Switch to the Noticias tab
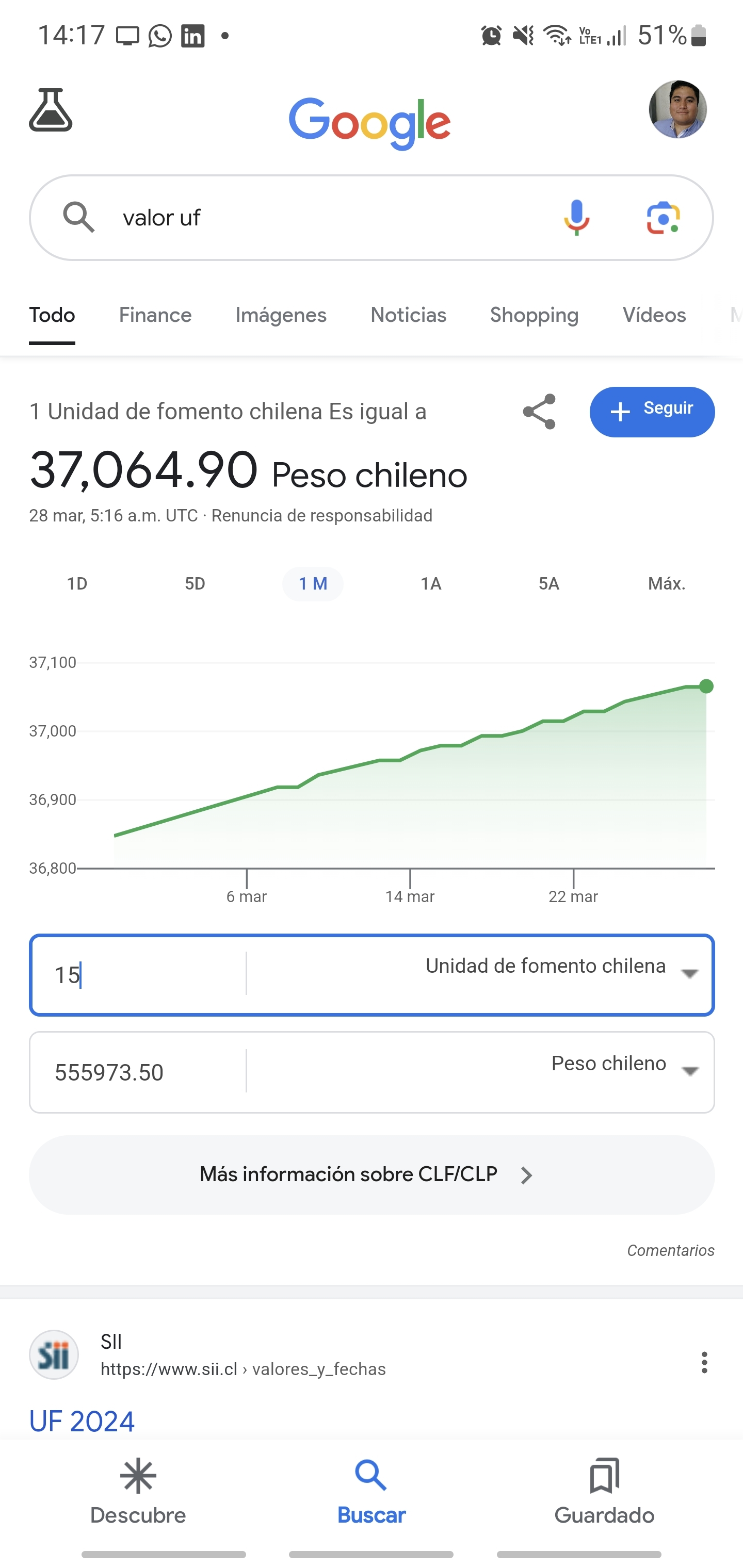Image resolution: width=743 pixels, height=1568 pixels. pos(408,315)
